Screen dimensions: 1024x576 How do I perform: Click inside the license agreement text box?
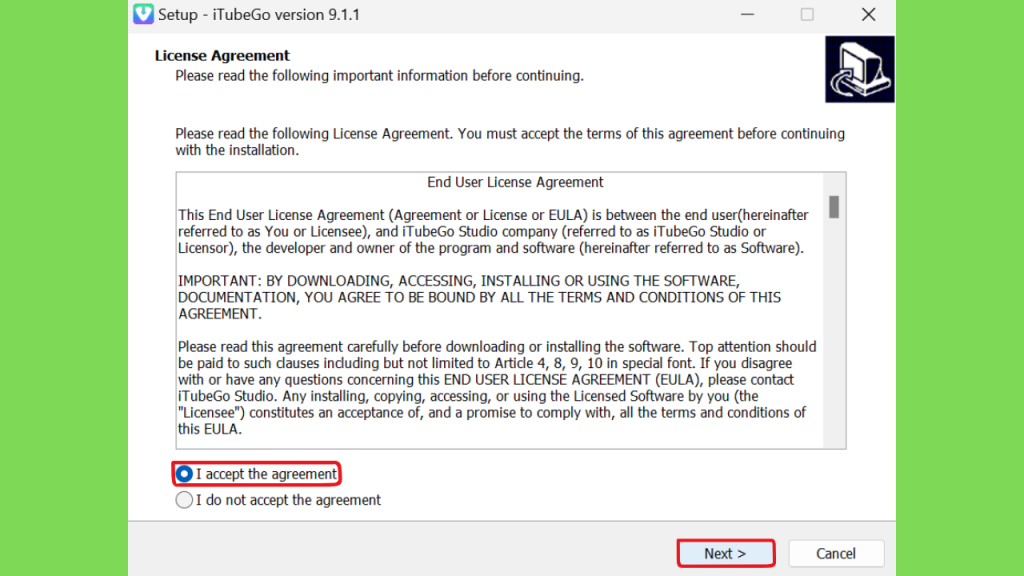pyautogui.click(x=500, y=310)
